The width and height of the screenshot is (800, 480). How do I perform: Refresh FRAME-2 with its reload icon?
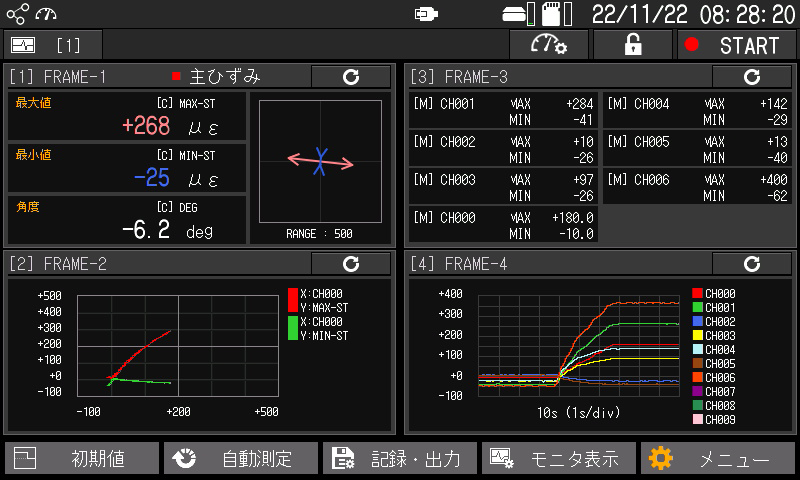350,264
